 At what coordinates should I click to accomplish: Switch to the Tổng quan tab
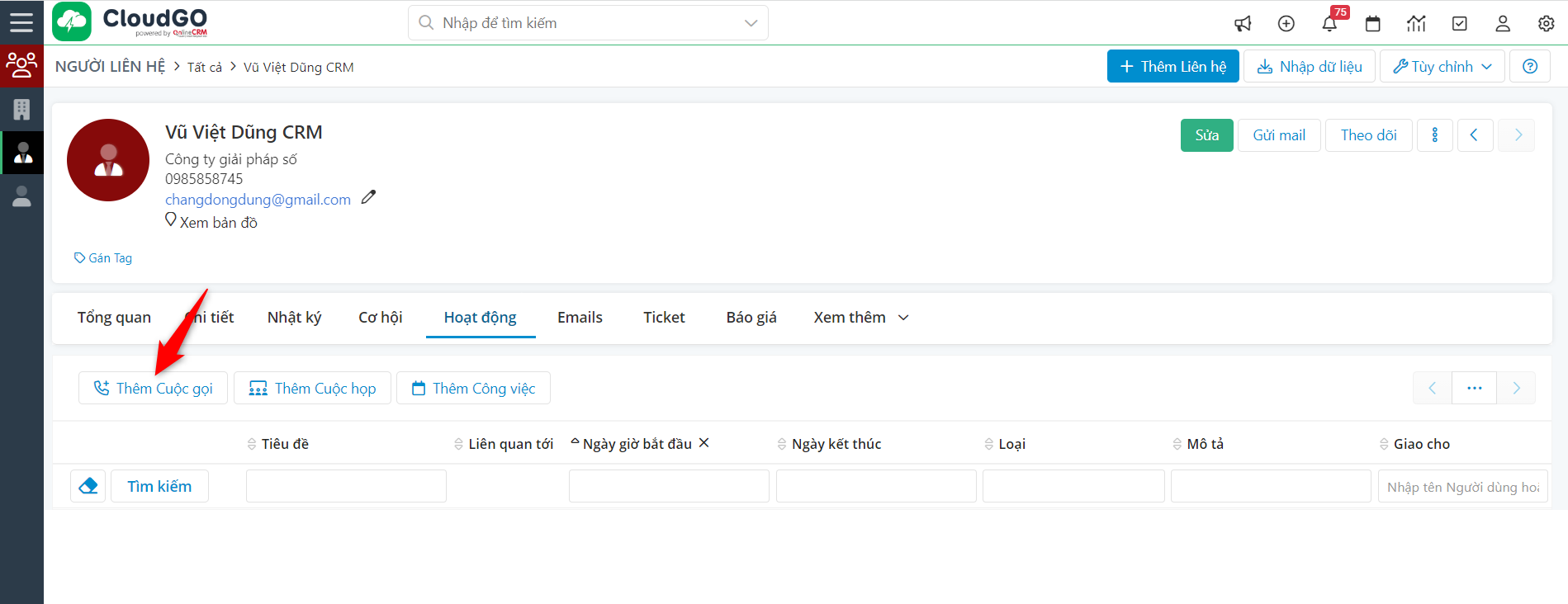114,318
